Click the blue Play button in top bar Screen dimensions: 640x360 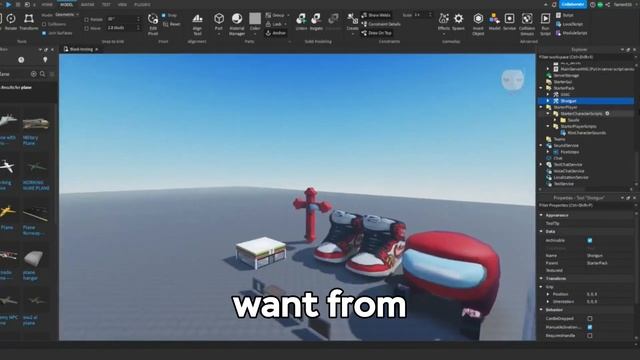coord(8,4)
